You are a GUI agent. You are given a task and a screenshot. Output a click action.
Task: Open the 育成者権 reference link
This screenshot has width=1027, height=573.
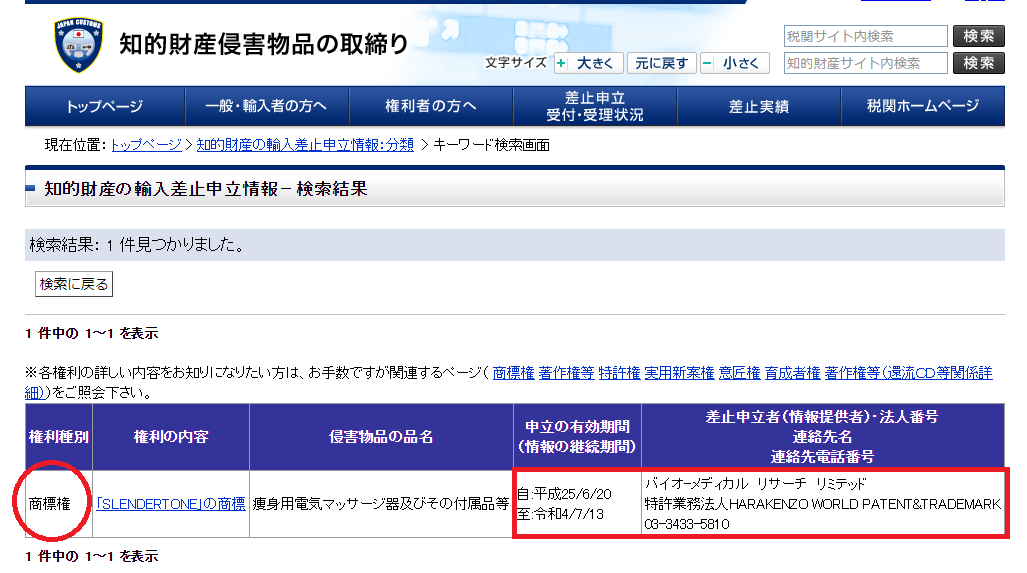793,373
